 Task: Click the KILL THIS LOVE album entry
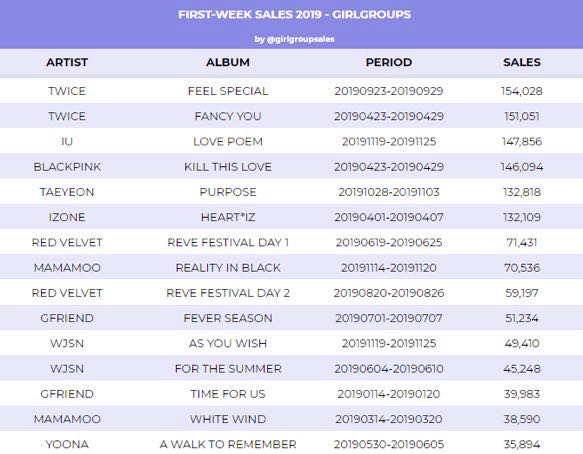pos(228,167)
